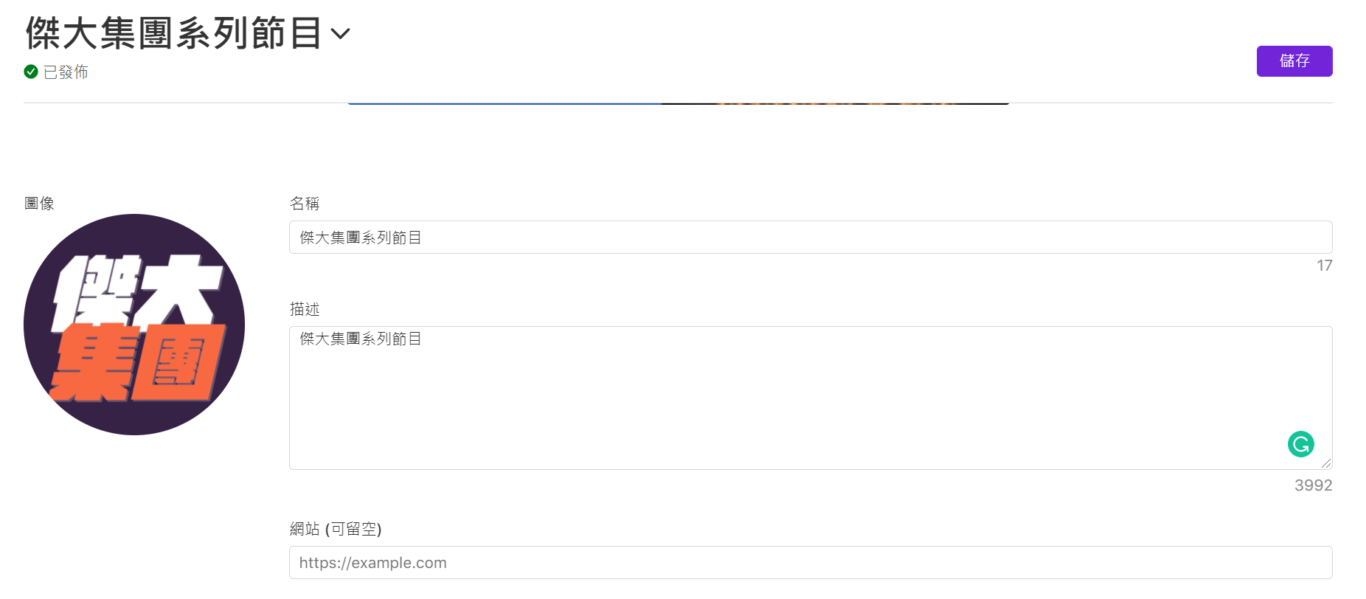The height and width of the screenshot is (599, 1366).
Task: Click the name character counter showing 17
Action: click(1324, 265)
